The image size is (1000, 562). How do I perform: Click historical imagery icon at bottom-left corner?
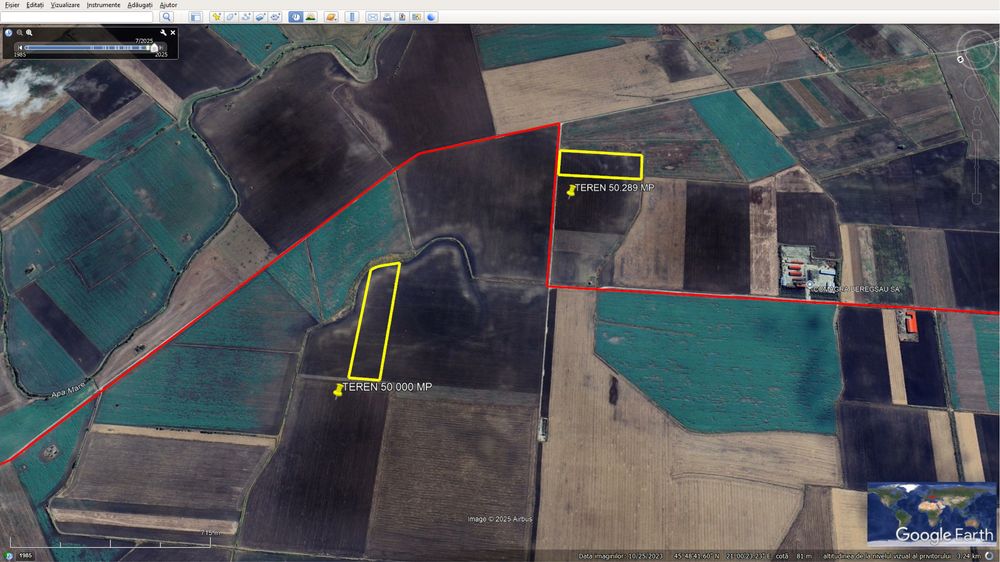8,556
